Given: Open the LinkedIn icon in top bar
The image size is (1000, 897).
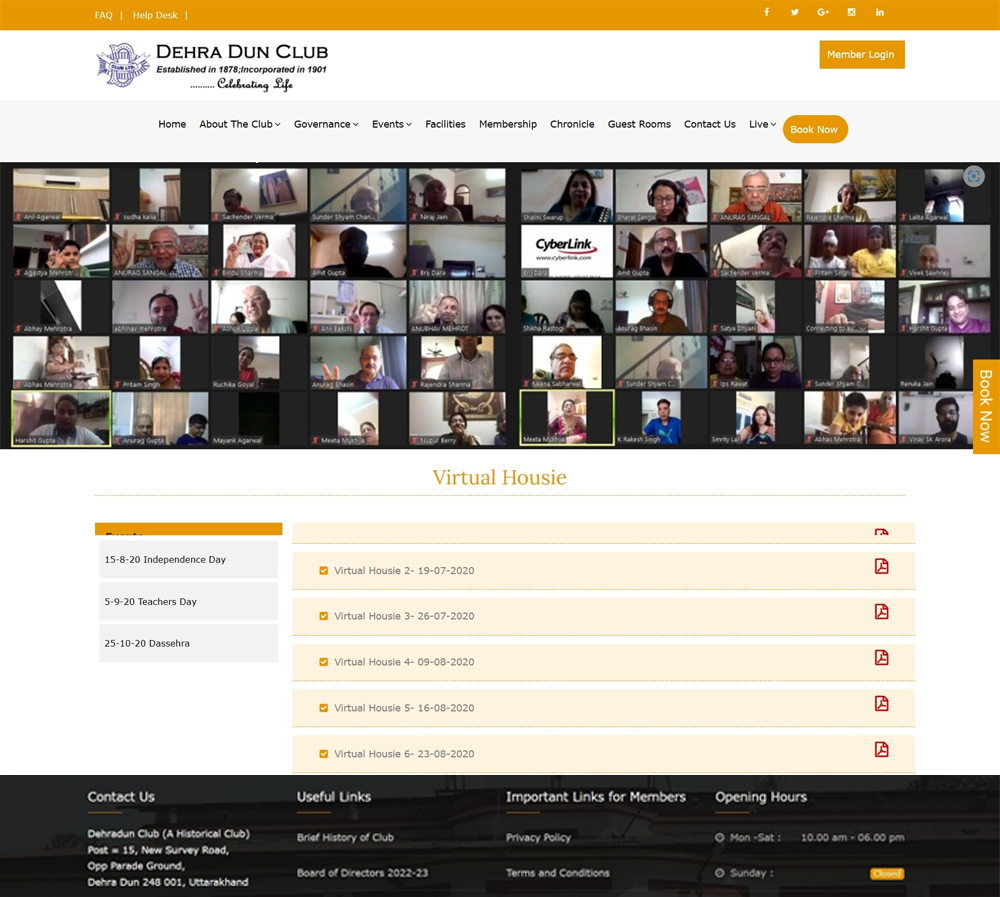Looking at the screenshot, I should pyautogui.click(x=880, y=12).
